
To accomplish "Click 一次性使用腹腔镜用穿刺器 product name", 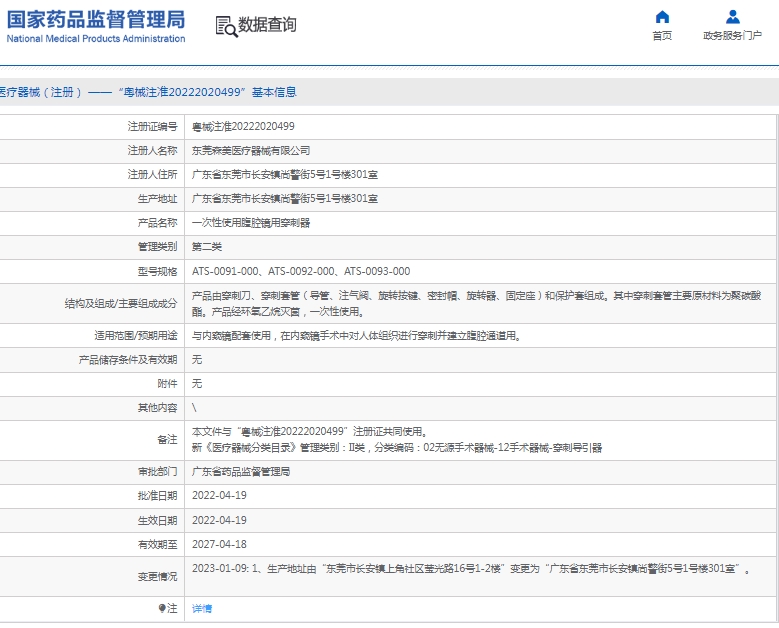I will [251, 223].
